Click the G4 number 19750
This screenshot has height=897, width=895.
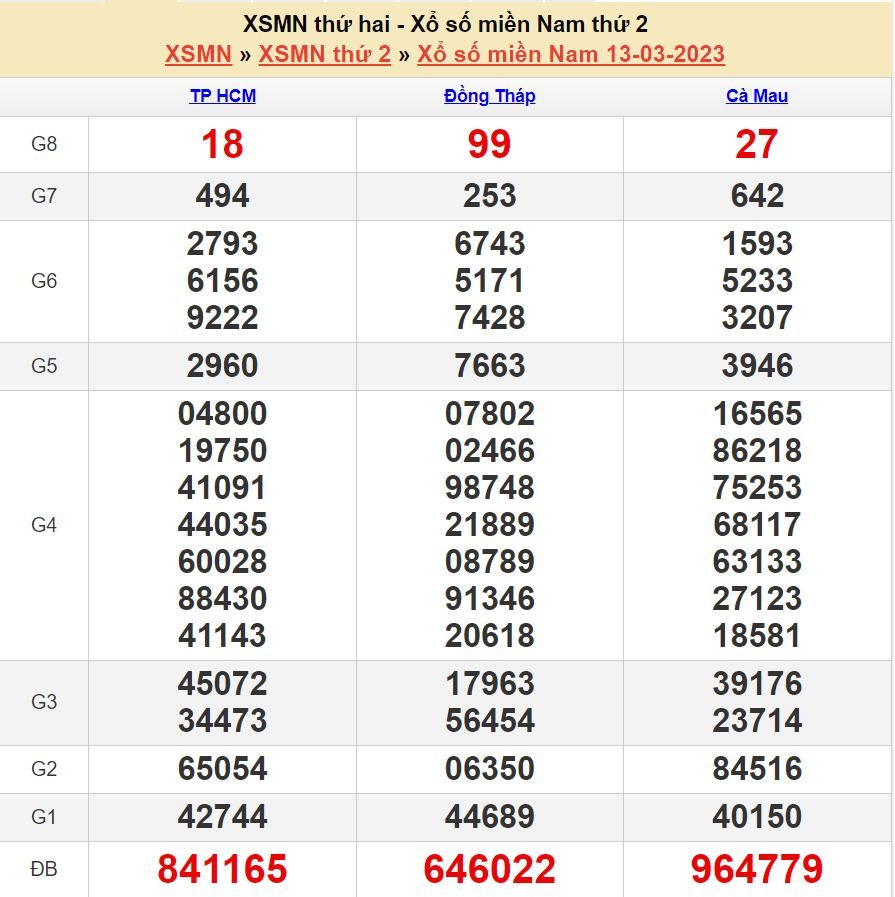pos(222,451)
